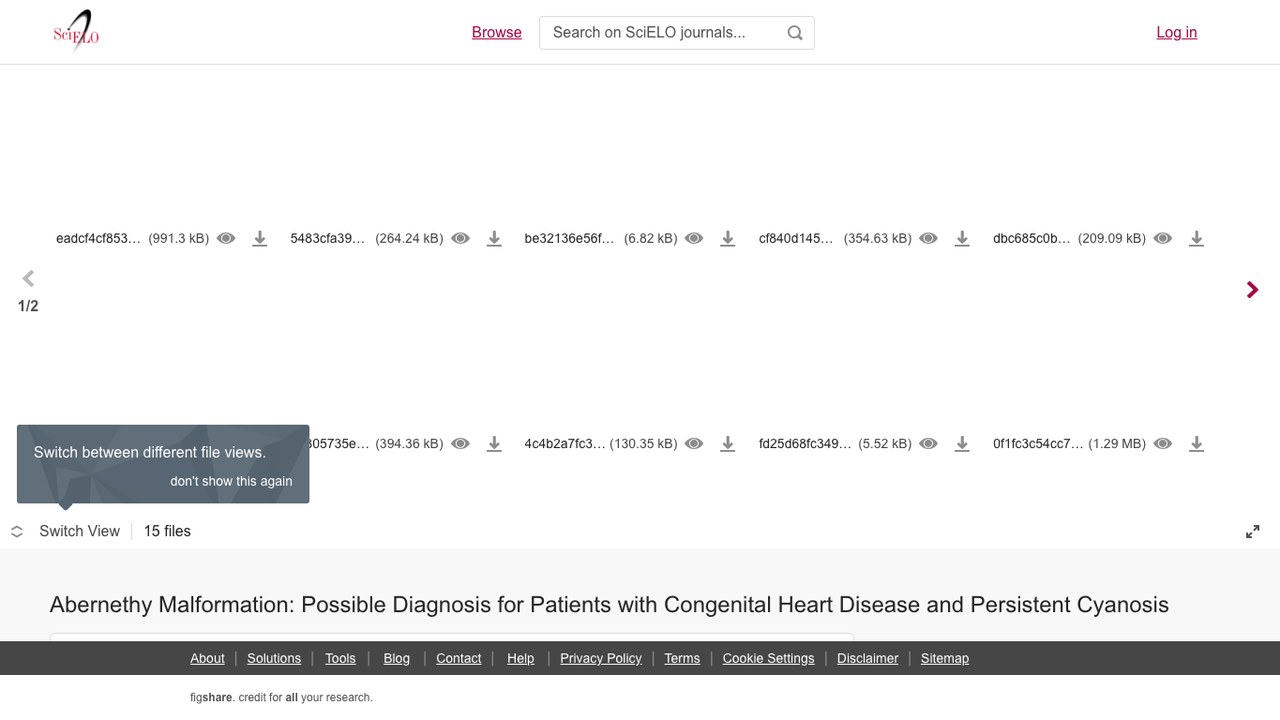Download the 5483cfa39 file
This screenshot has height=720, width=1280.
(x=494, y=238)
